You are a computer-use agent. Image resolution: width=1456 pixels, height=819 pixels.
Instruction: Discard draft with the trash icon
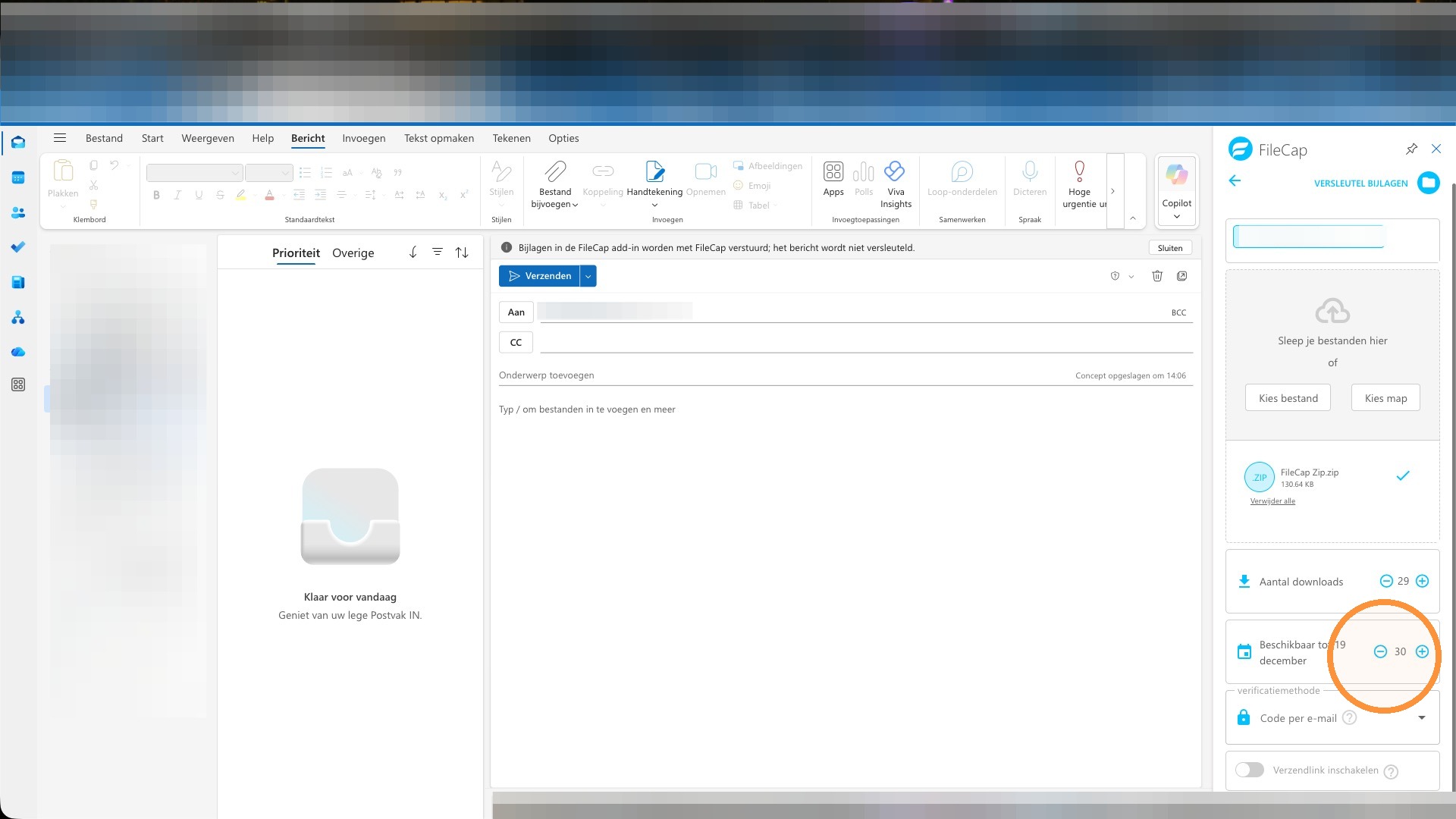click(x=1157, y=276)
